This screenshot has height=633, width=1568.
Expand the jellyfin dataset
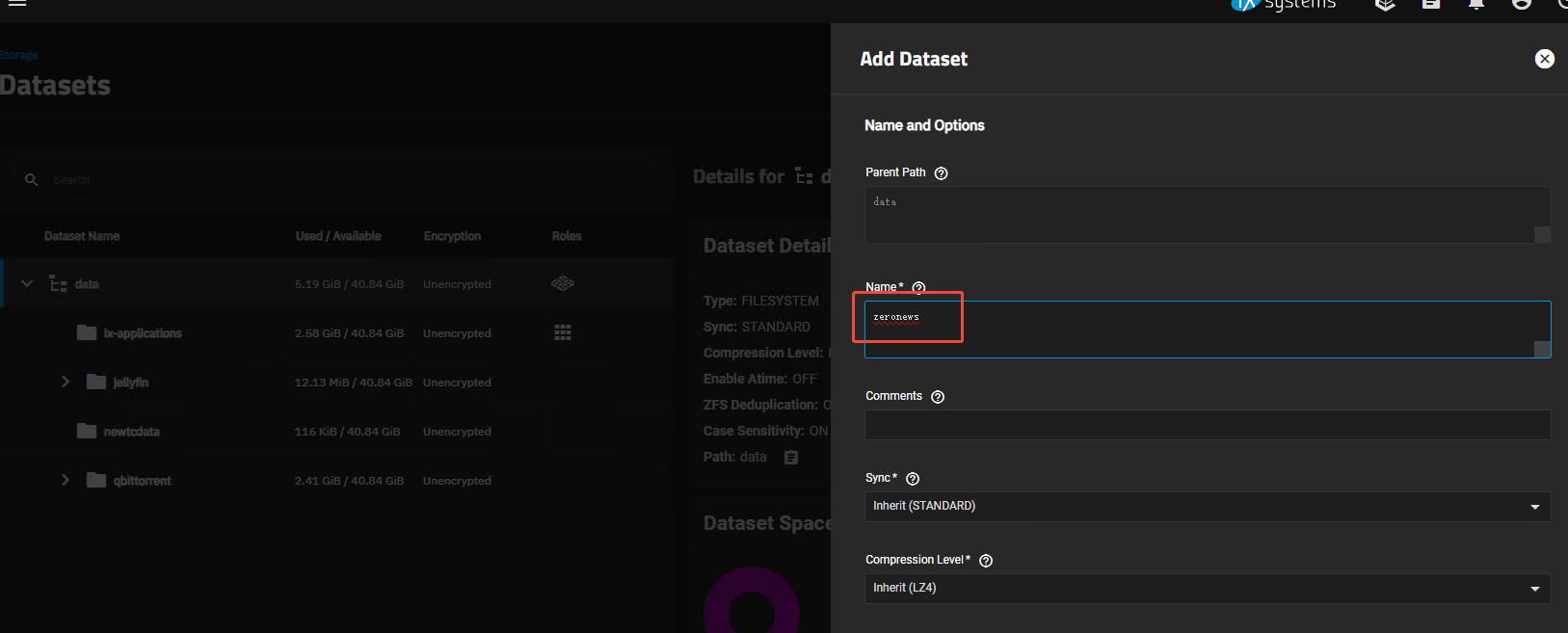66,382
